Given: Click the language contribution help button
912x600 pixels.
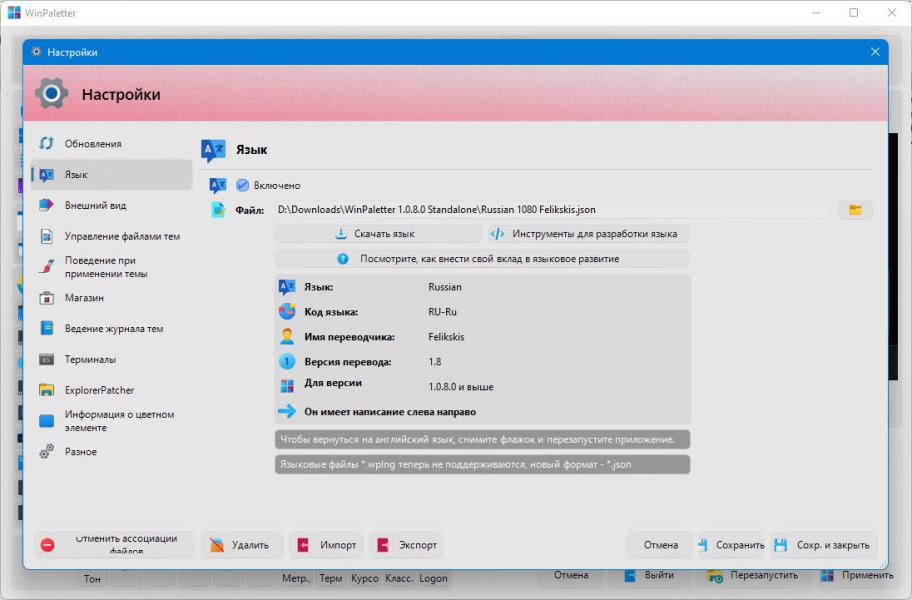Looking at the screenshot, I should click(x=483, y=259).
